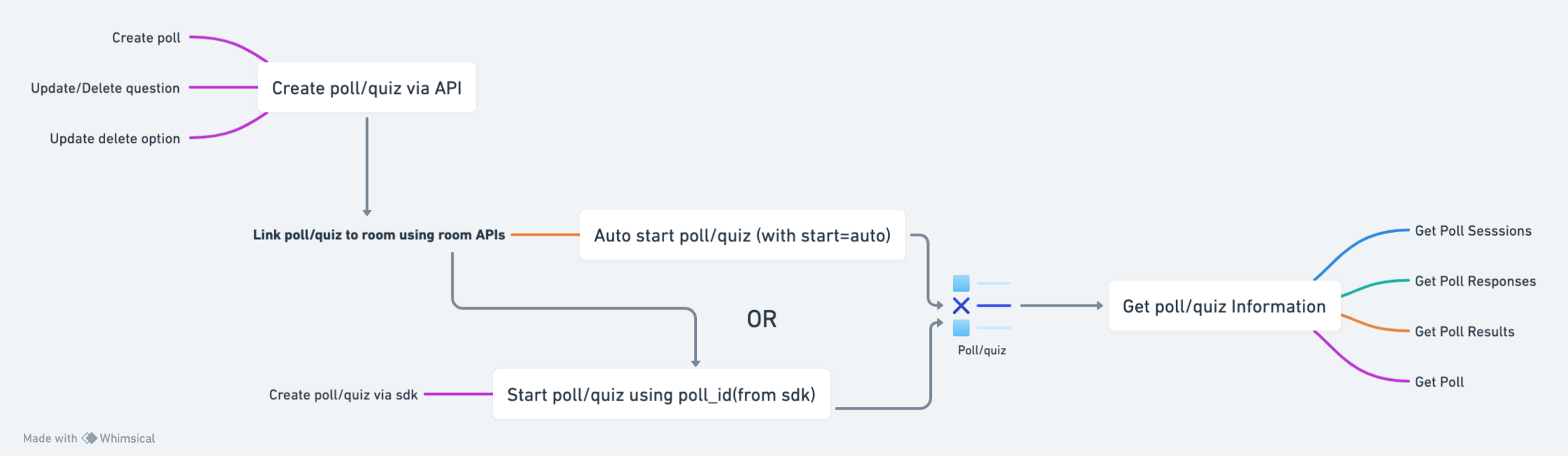Viewport: 1568px width, 456px height.
Task: Click the Get Poll Responses branch
Action: pyautogui.click(x=1475, y=281)
